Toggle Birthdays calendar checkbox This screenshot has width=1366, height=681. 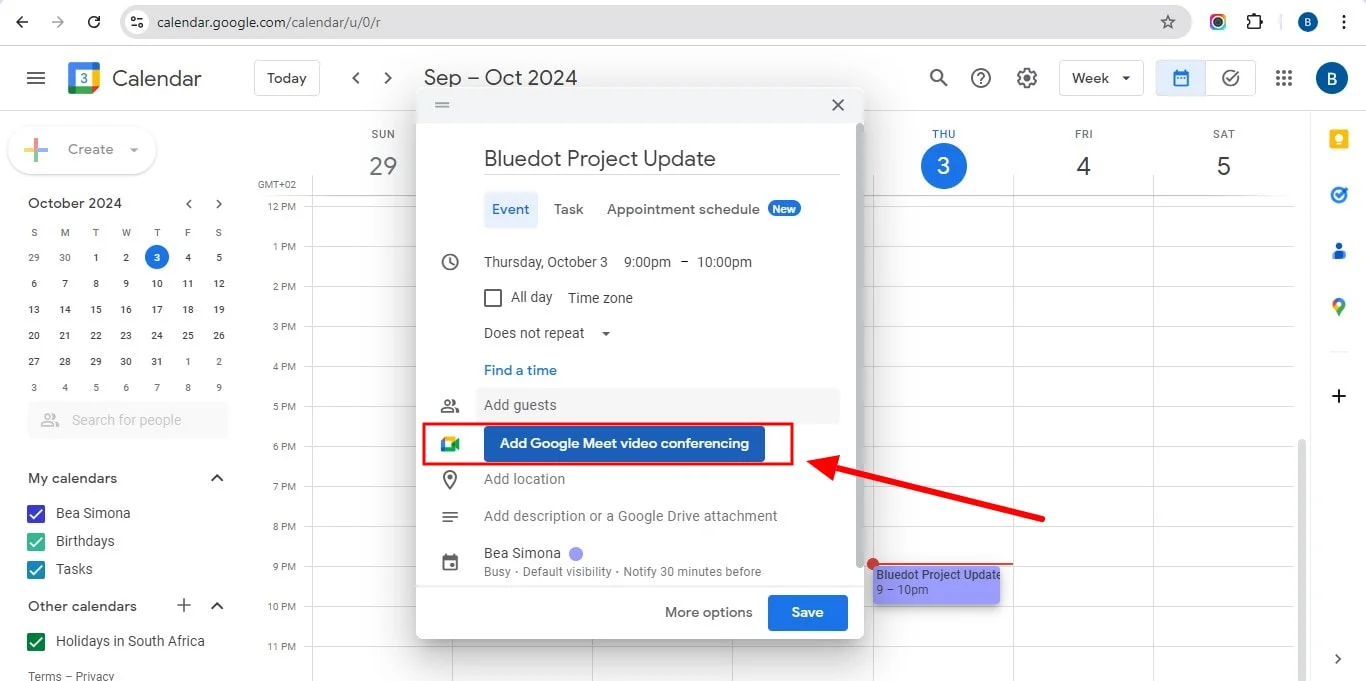(x=37, y=541)
